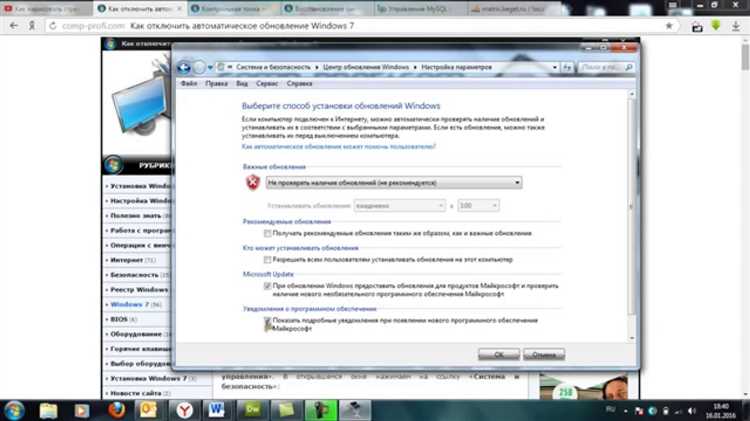Open the Вид menu

pos(242,84)
